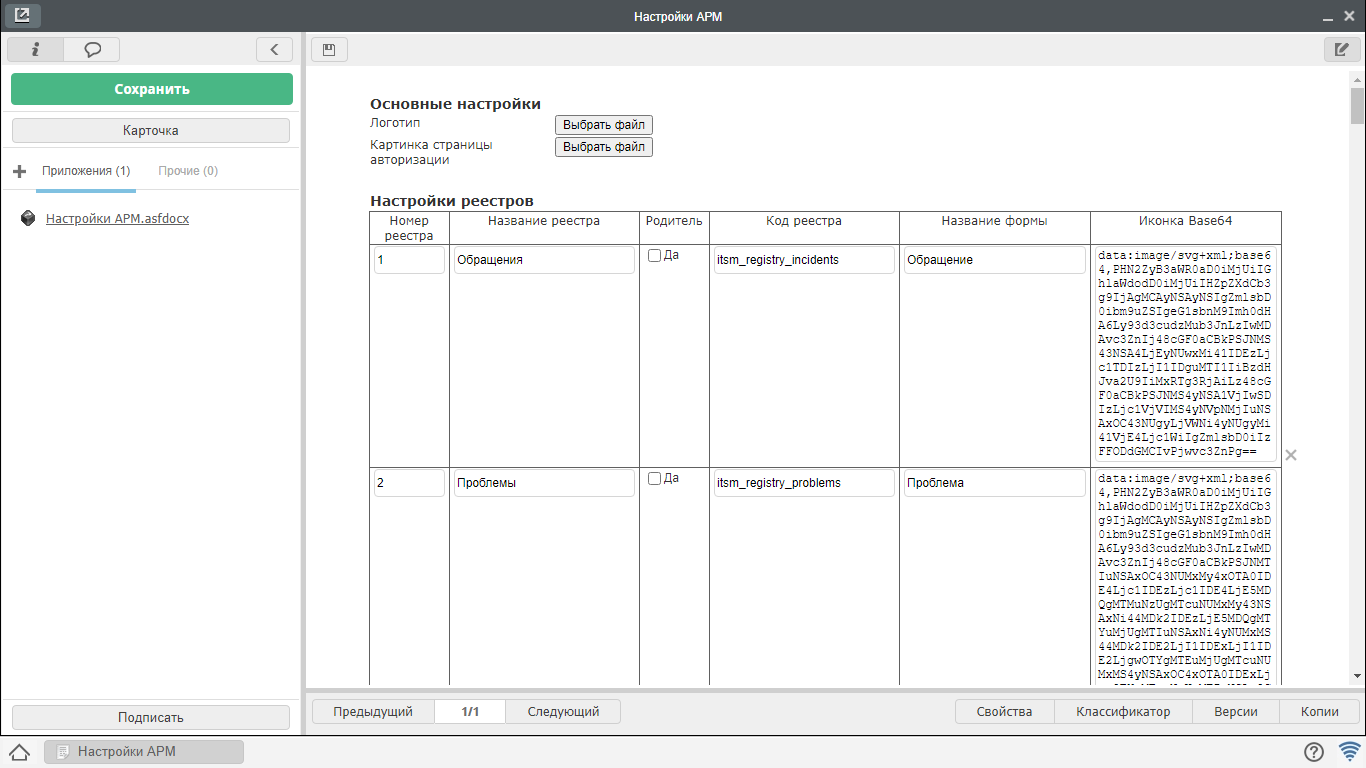The height and width of the screenshot is (768, 1366).
Task: Click the Base64 icon textarea in row 2
Action: pyautogui.click(x=1185, y=577)
